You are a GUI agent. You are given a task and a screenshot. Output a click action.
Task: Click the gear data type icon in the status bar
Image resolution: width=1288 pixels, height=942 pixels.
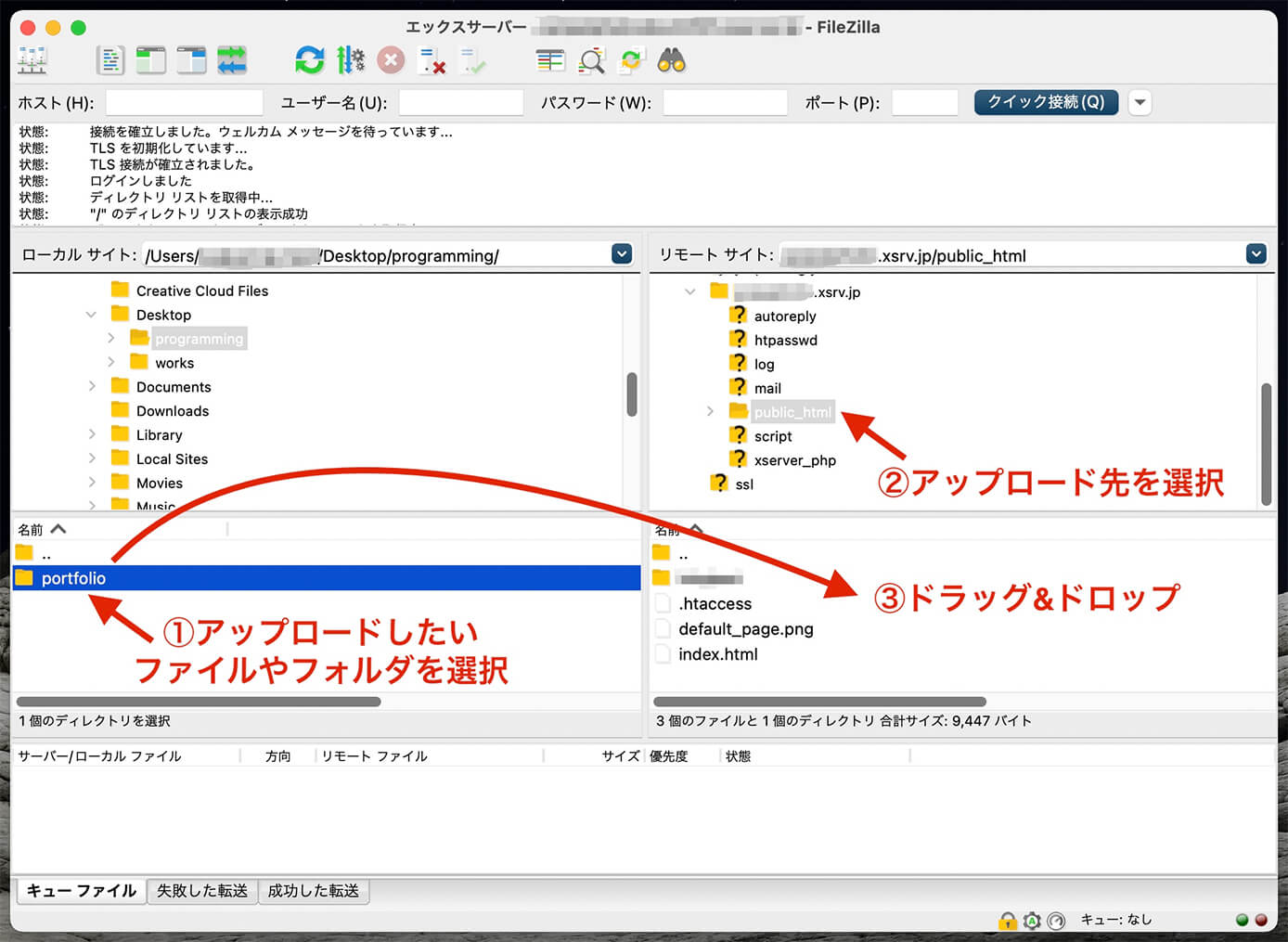pos(1032,920)
